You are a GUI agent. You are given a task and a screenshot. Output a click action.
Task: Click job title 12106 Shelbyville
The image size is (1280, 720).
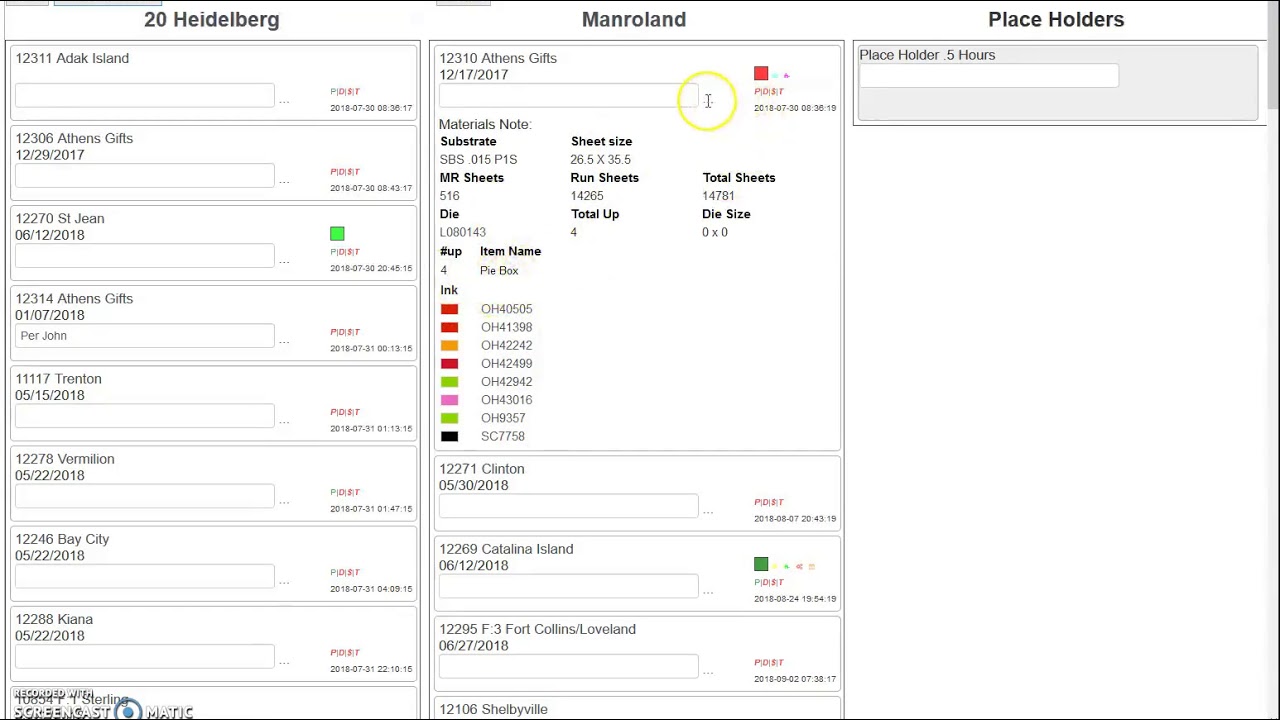click(x=493, y=709)
